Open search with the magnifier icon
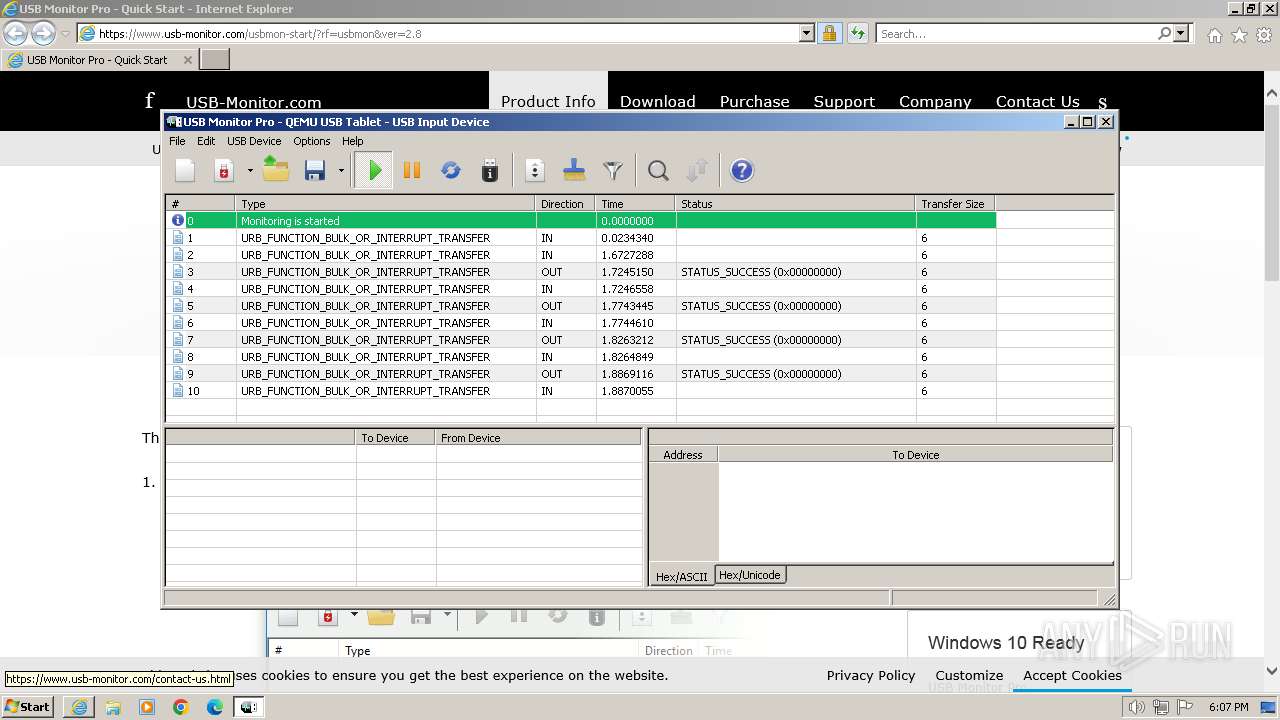 658,171
